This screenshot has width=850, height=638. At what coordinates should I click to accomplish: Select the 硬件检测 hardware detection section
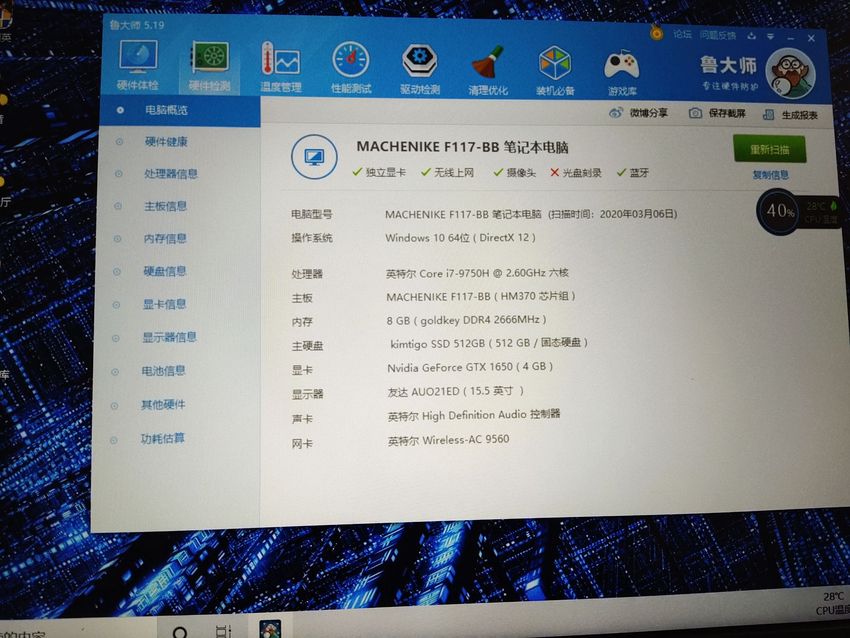click(x=209, y=66)
